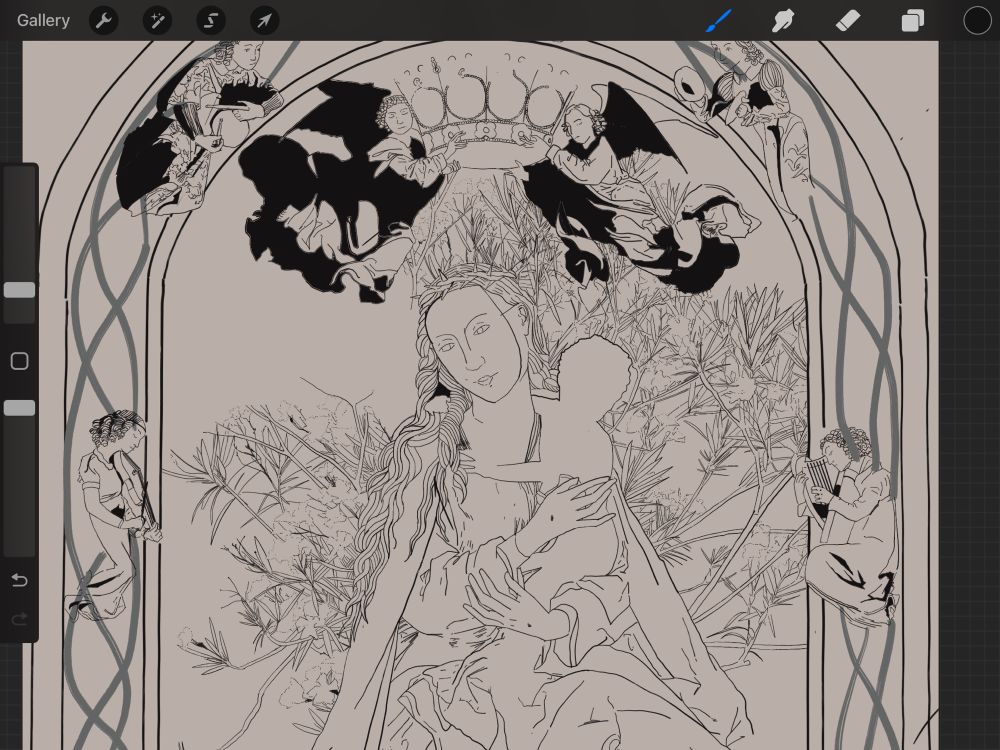Screen dimensions: 1000x750
Task: Activate the Selection tool
Action: pyautogui.click(x=210, y=20)
